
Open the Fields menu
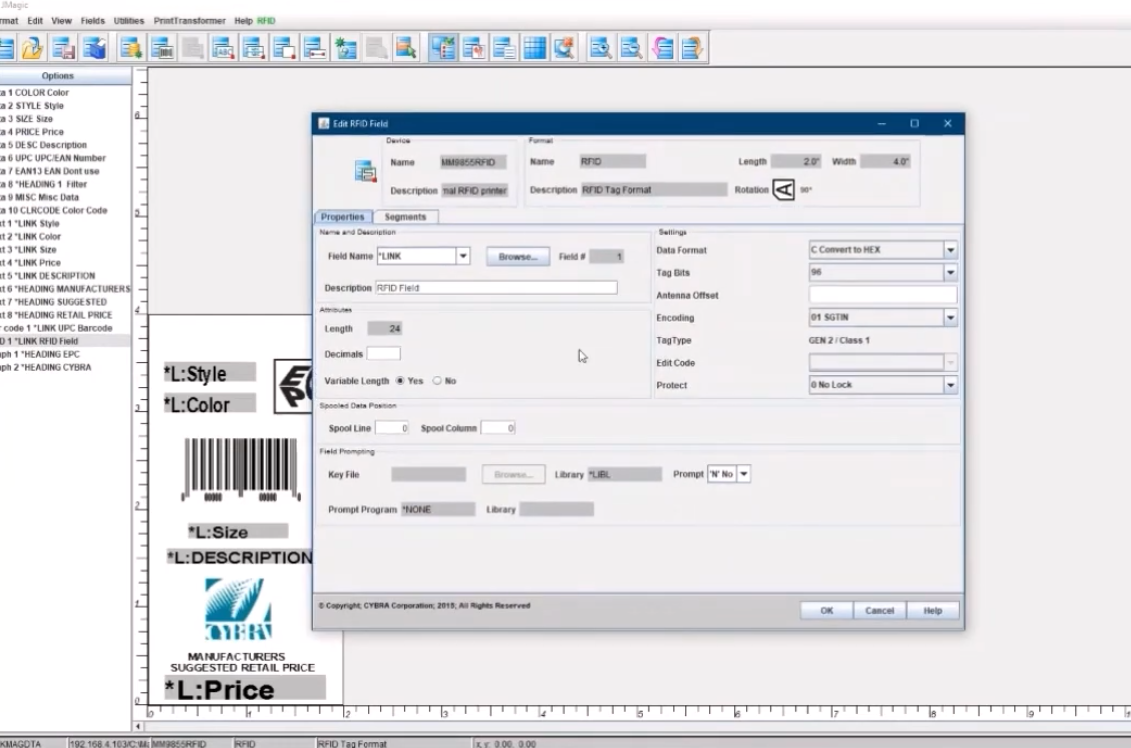[92, 21]
